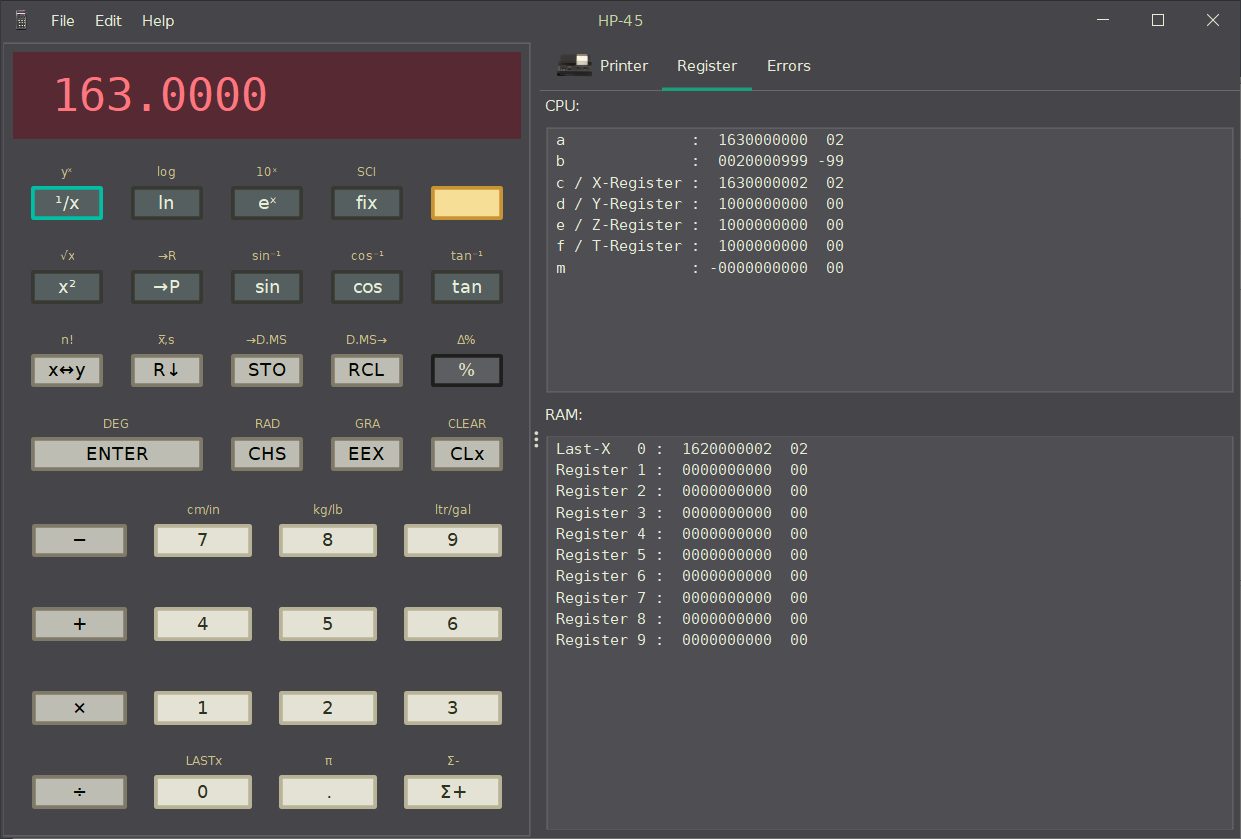Click the ln key
The width and height of the screenshot is (1241, 839).
(x=167, y=203)
